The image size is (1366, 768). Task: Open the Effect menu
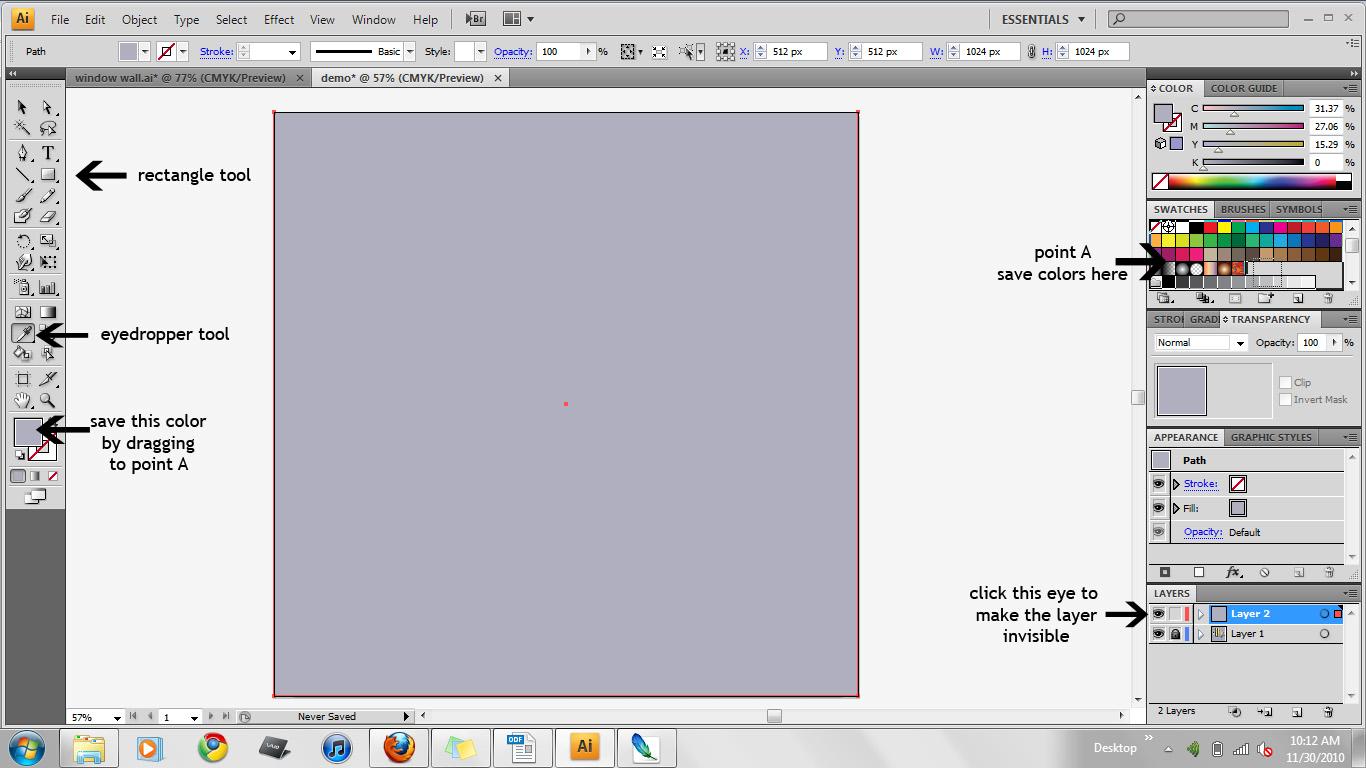[279, 19]
